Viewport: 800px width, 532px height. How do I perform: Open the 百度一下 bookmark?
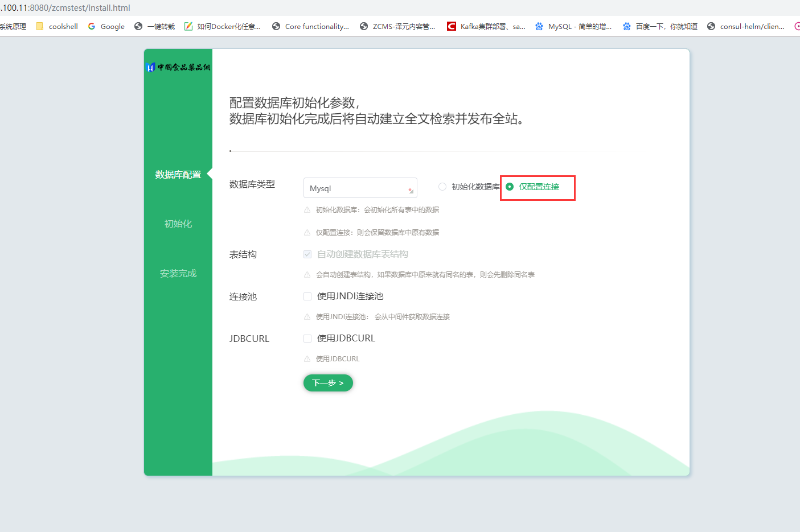click(x=660, y=27)
